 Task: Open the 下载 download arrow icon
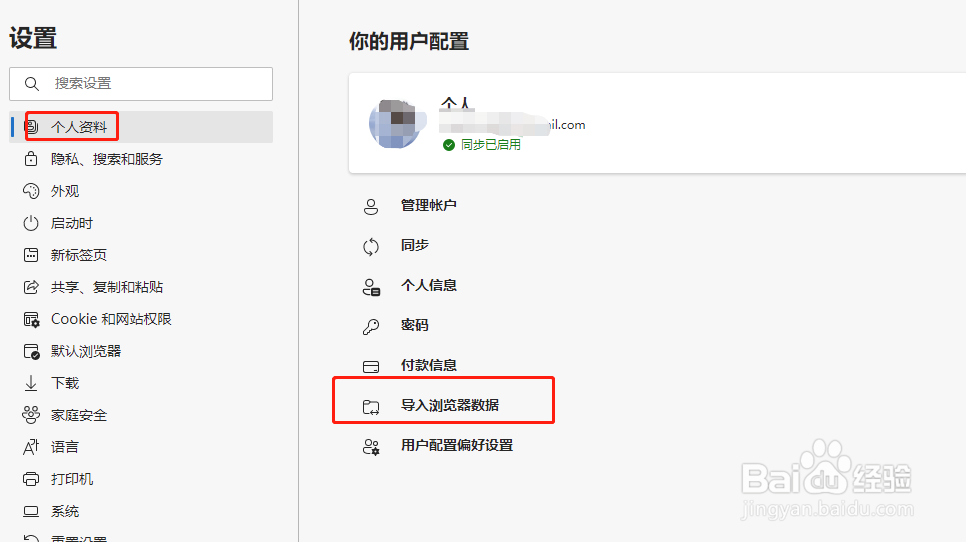[31, 383]
